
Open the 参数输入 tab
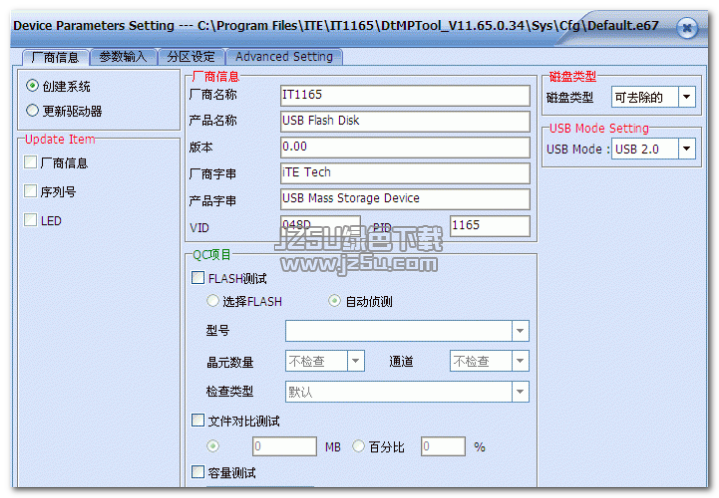click(x=123, y=57)
